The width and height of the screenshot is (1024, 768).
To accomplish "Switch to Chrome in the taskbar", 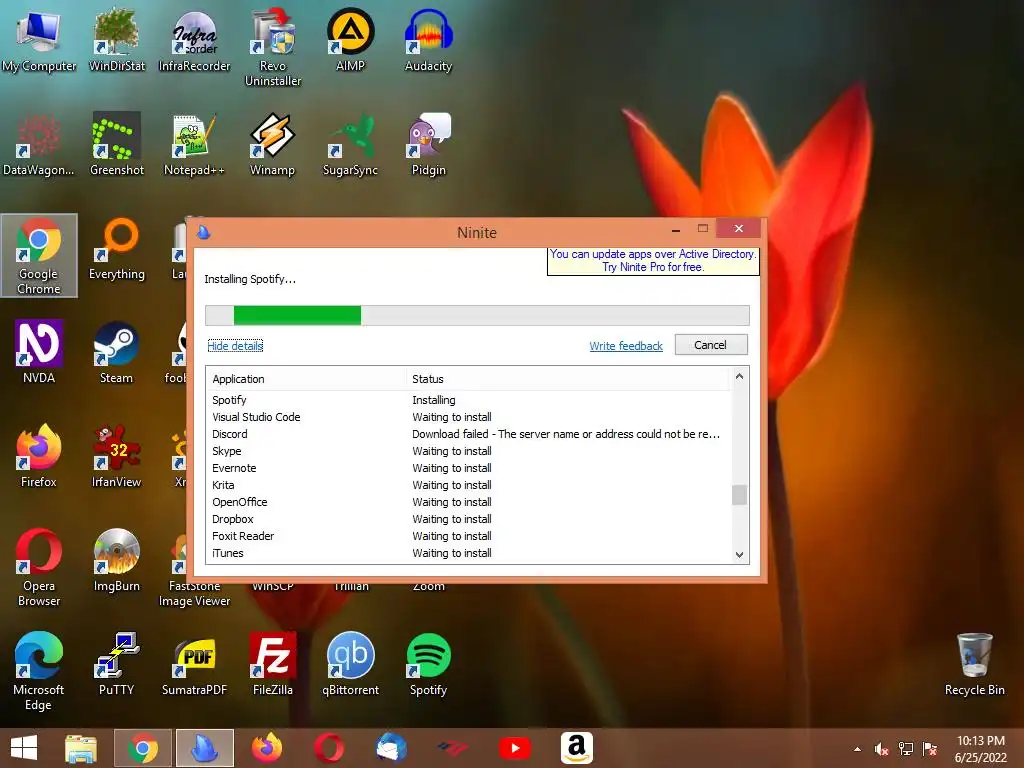I will [x=143, y=748].
